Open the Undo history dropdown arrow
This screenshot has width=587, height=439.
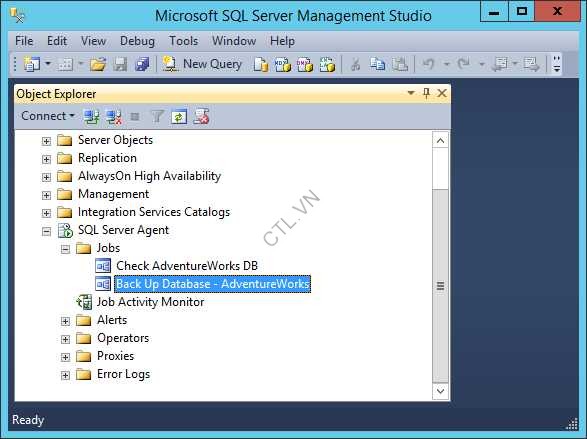(x=446, y=64)
